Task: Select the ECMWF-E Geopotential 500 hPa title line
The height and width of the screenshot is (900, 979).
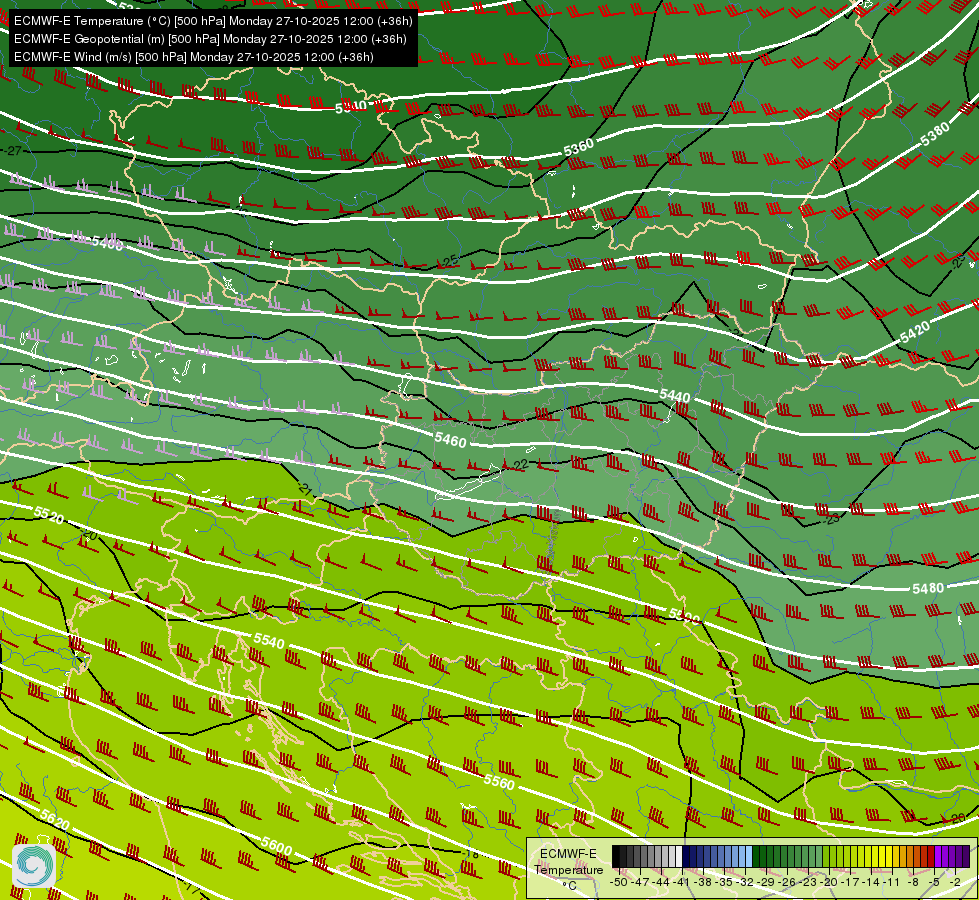Action: pos(210,39)
